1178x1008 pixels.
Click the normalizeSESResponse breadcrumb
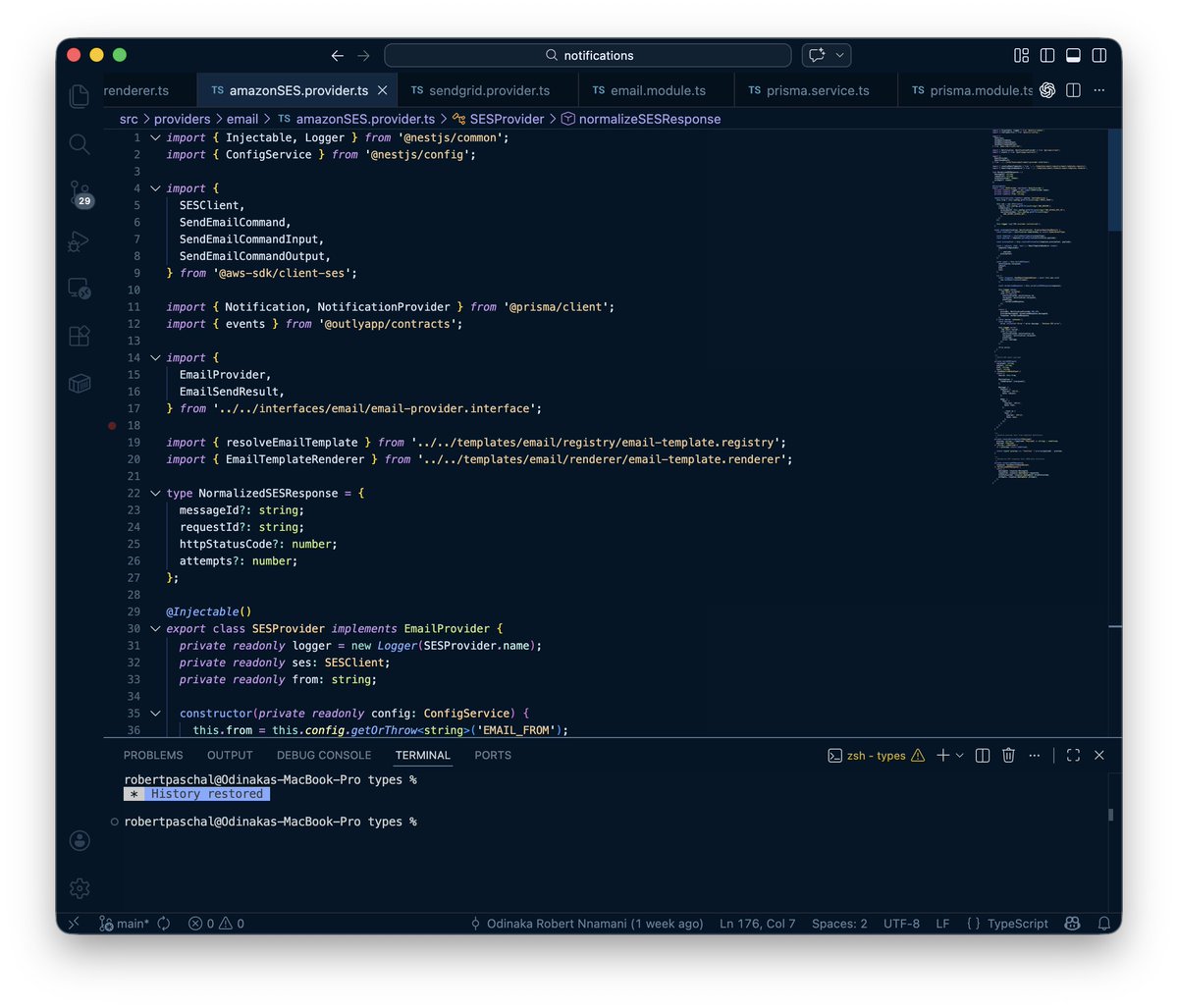641,119
